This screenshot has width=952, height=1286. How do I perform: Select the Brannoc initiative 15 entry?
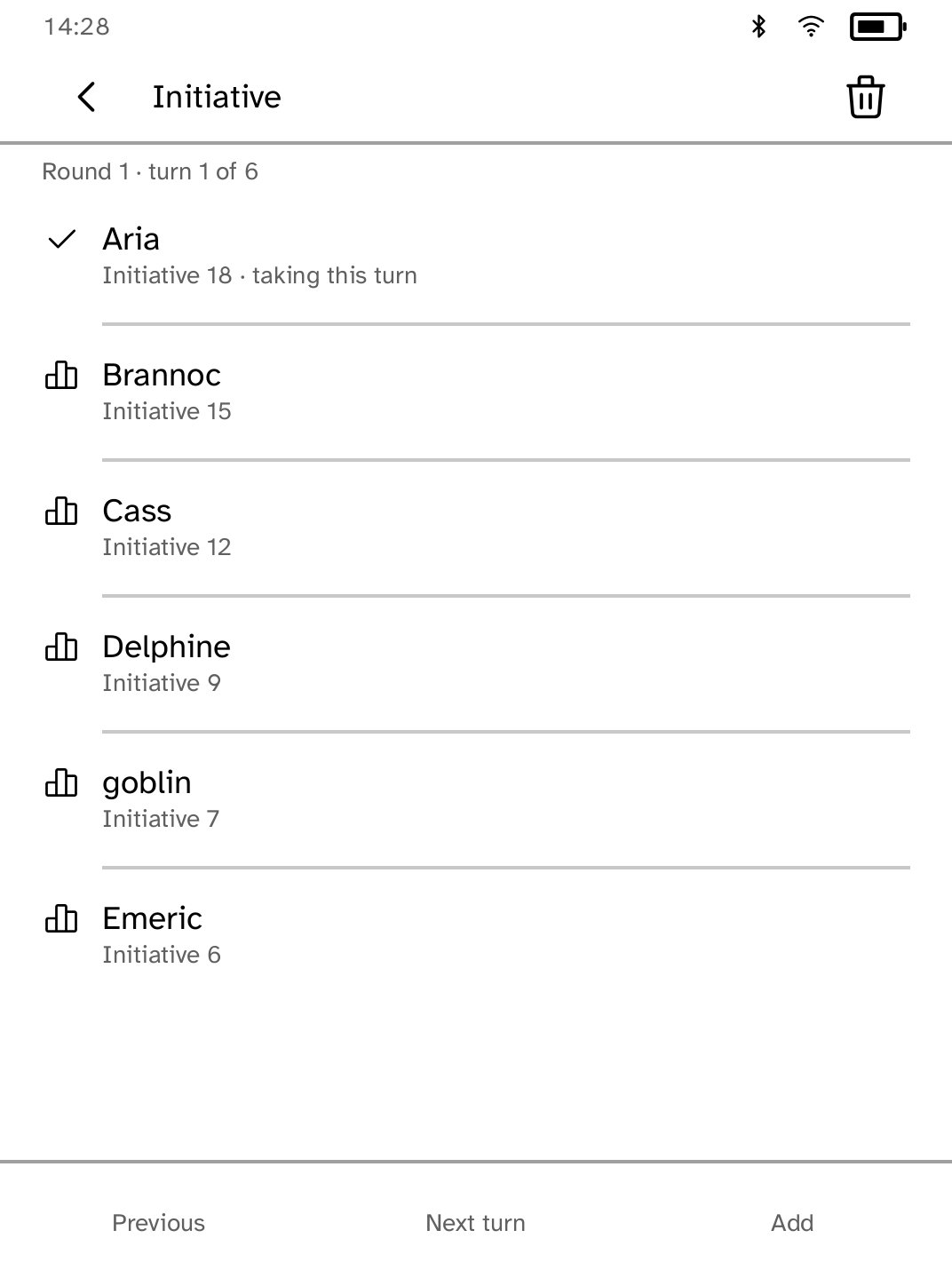pos(476,393)
